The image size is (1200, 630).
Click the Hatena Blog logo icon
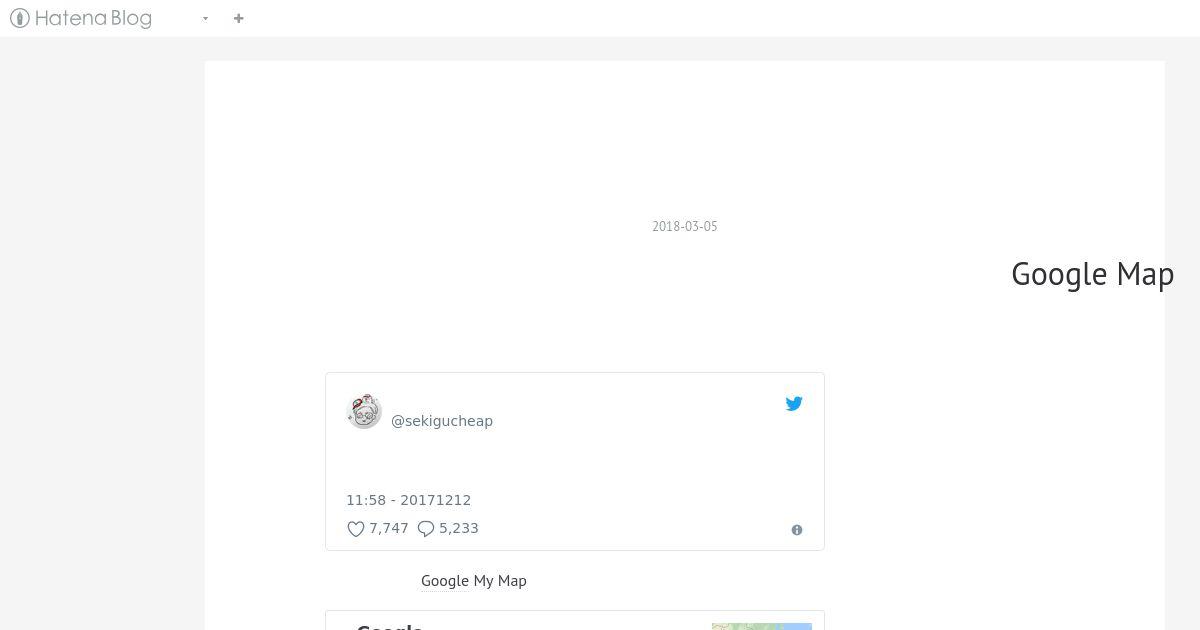pyautogui.click(x=19, y=18)
